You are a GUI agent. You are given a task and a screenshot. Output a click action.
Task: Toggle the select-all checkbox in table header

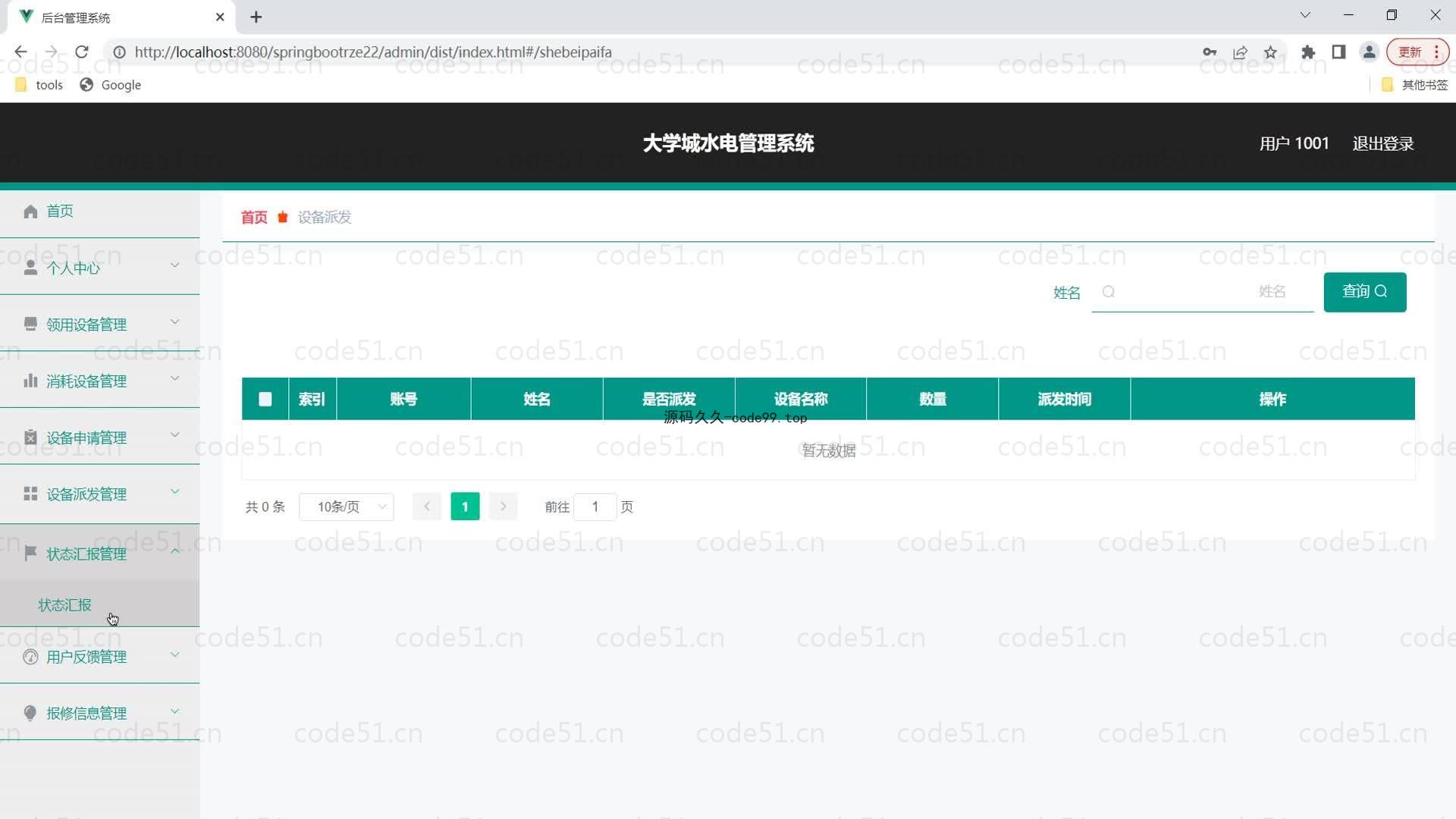(x=265, y=399)
